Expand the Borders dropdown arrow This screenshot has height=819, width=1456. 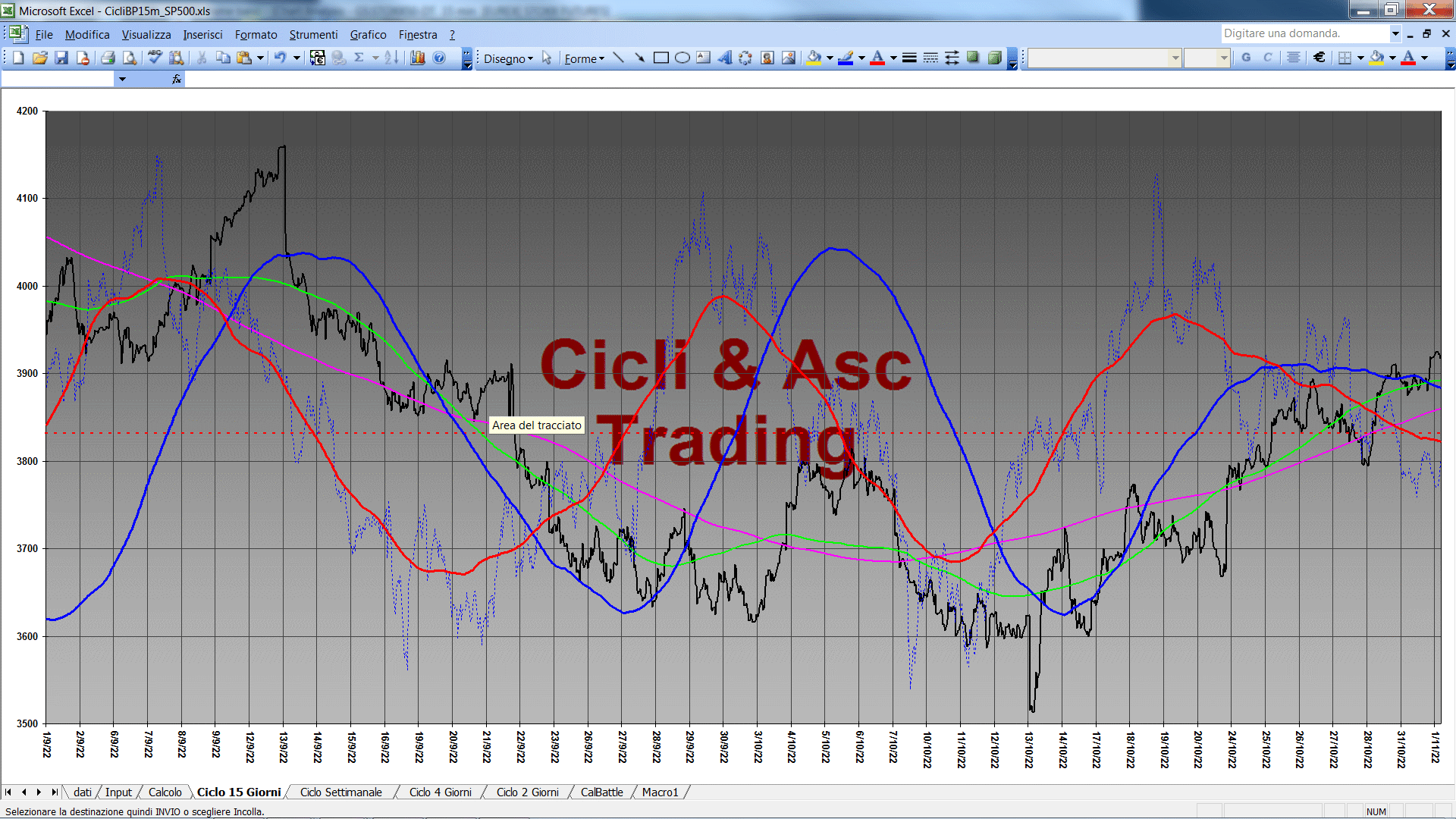(1360, 58)
